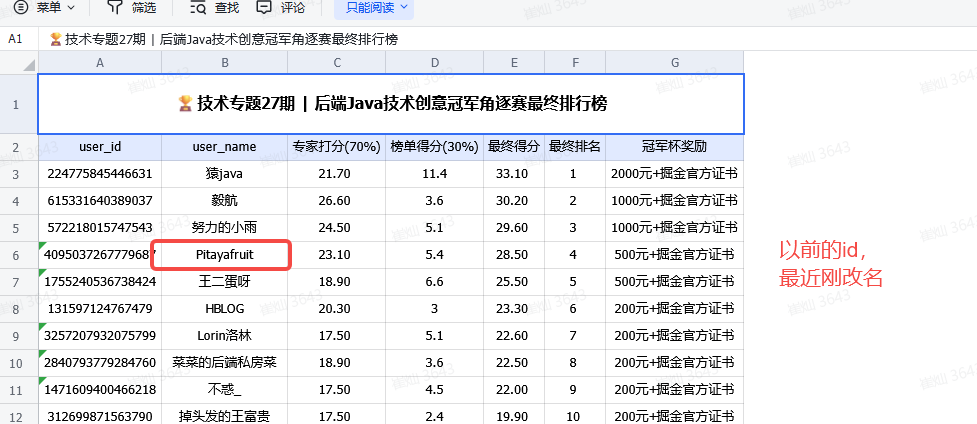
Task: Click list score 6.6
Action: 434,282
